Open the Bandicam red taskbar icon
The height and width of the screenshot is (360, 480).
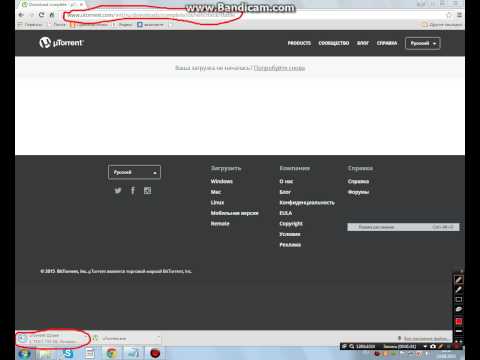click(155, 353)
